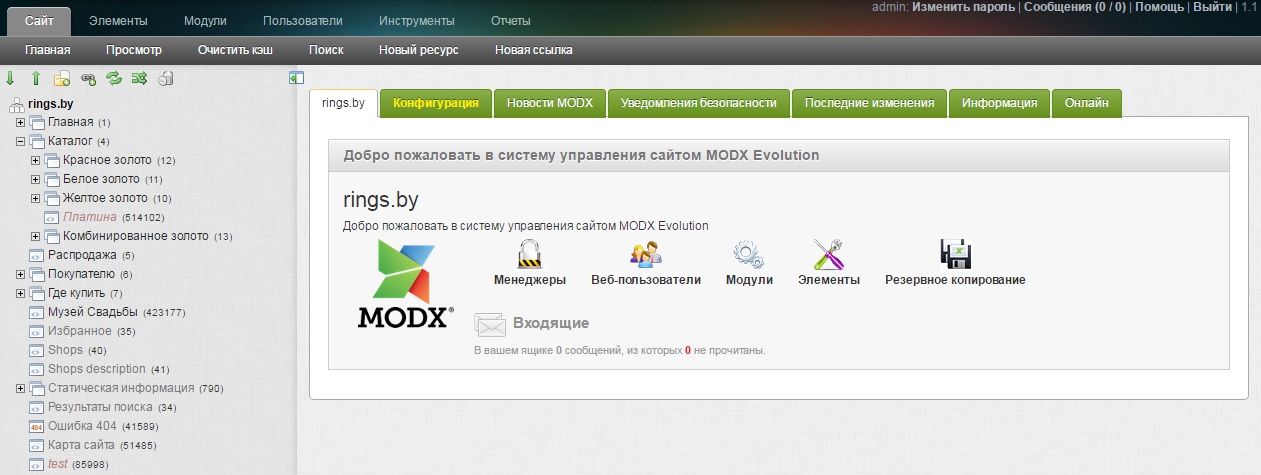This screenshot has height=475, width=1261.
Task: Open Веб-пользователи users icon
Action: click(645, 252)
